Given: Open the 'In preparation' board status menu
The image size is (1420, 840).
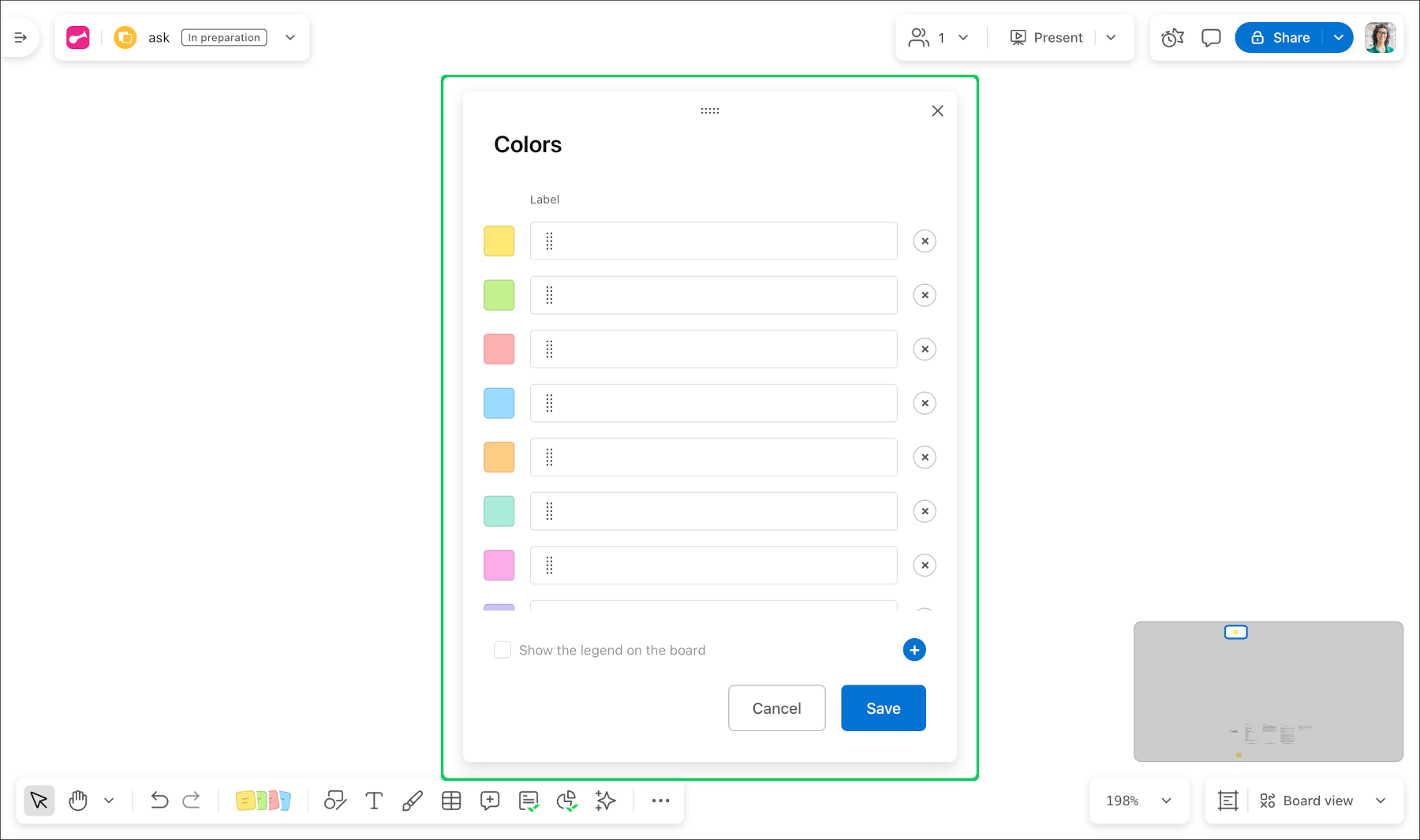Looking at the screenshot, I should (223, 37).
